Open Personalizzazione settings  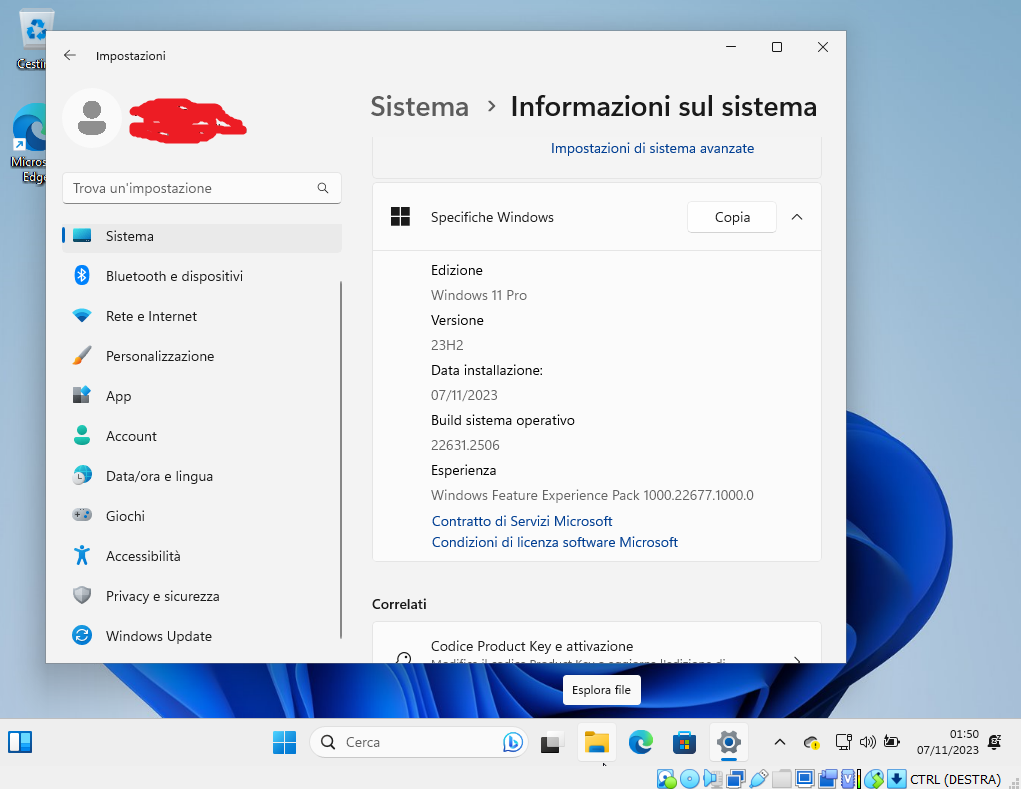(201, 356)
